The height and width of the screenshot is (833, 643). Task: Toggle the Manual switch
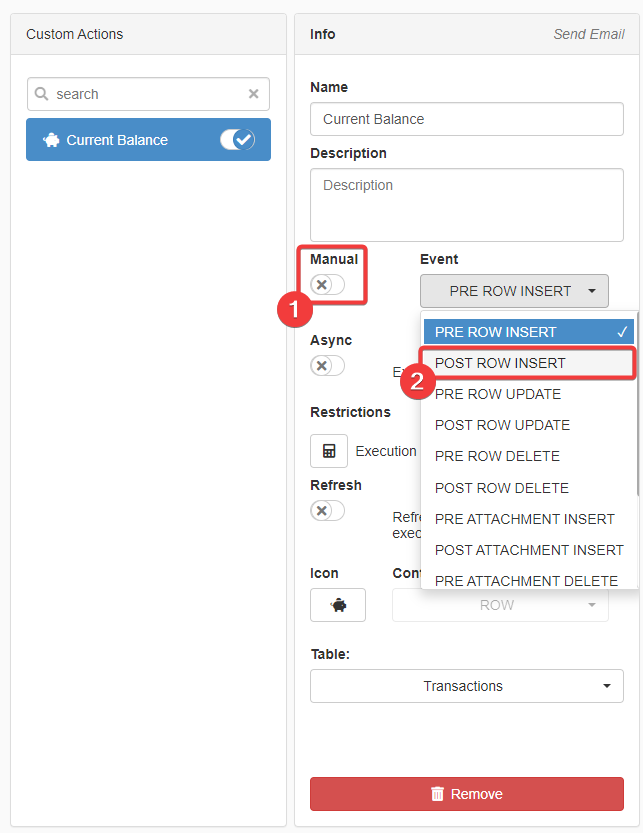327,285
